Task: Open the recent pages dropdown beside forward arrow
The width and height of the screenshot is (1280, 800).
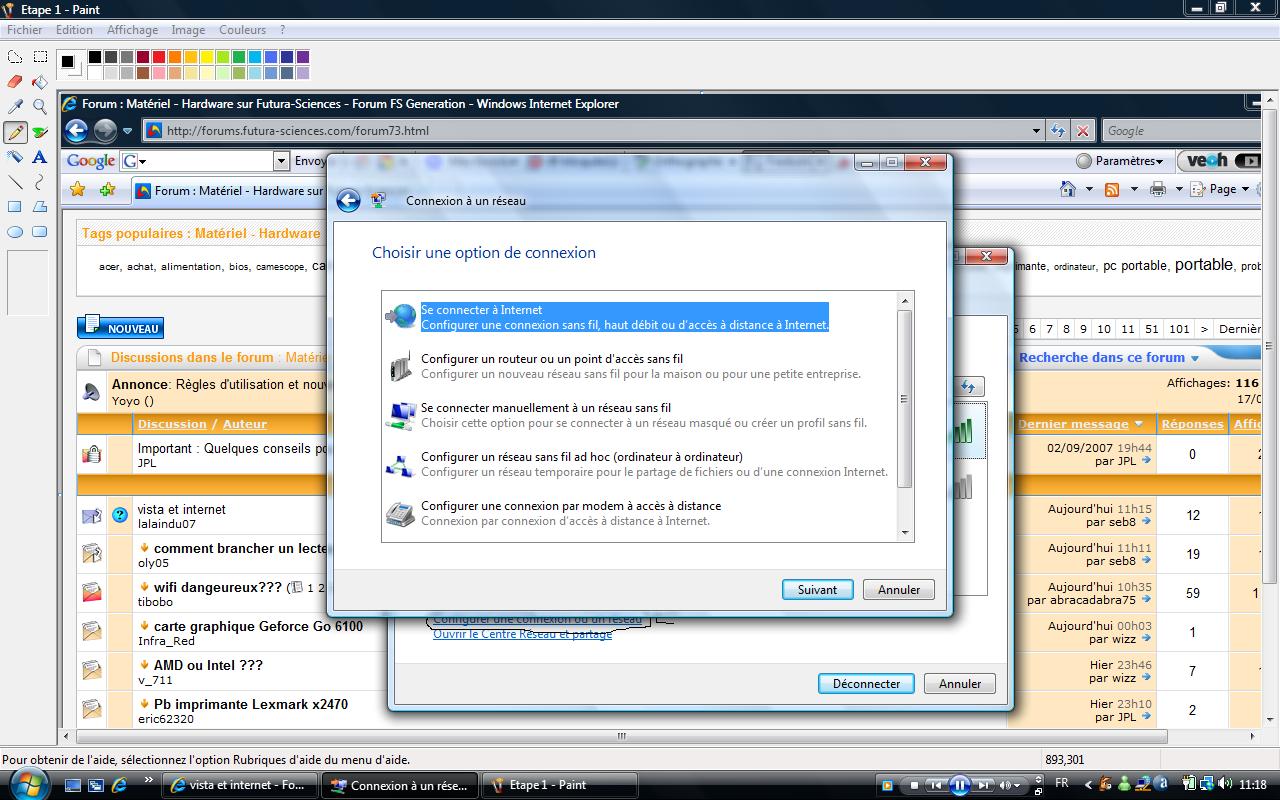Action: pyautogui.click(x=127, y=131)
